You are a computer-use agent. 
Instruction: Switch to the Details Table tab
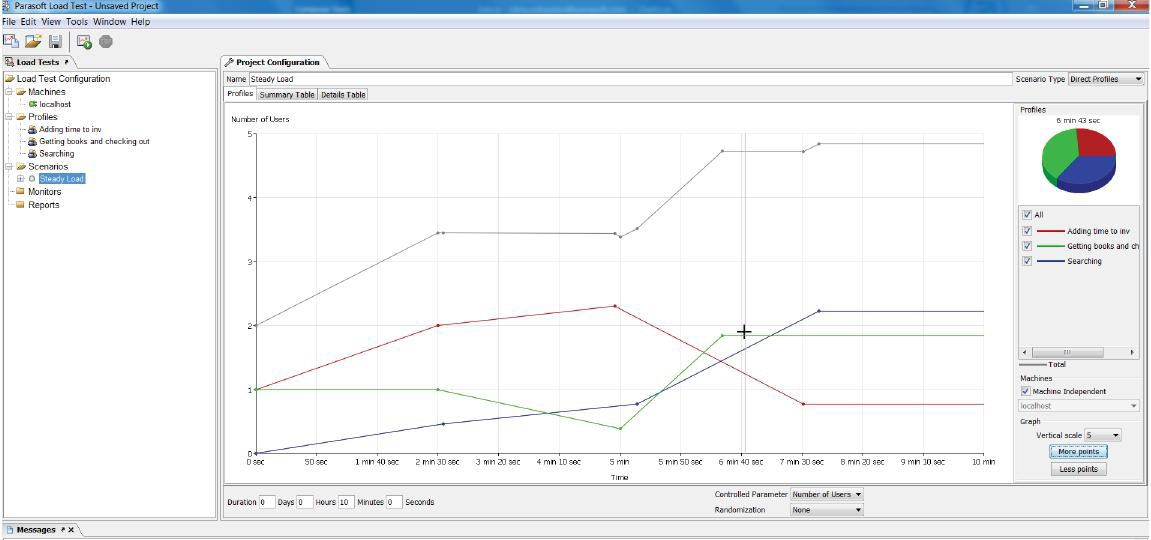343,95
